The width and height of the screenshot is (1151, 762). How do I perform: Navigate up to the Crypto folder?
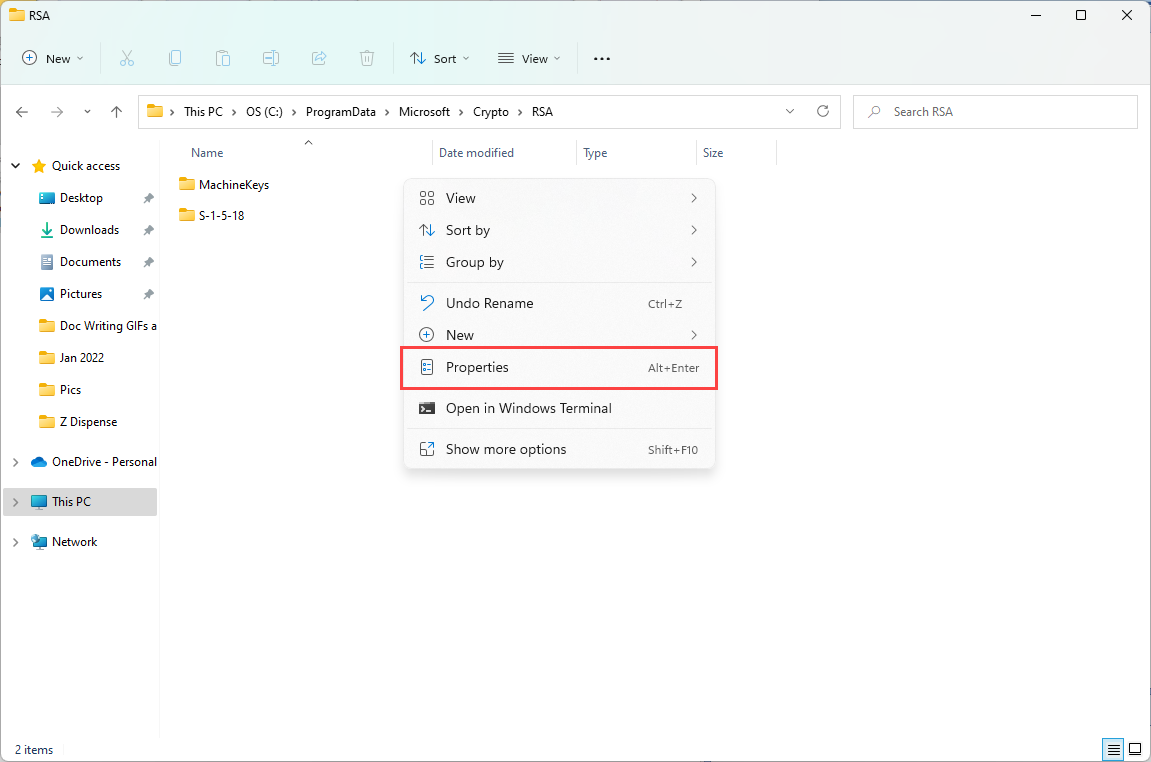click(x=491, y=111)
